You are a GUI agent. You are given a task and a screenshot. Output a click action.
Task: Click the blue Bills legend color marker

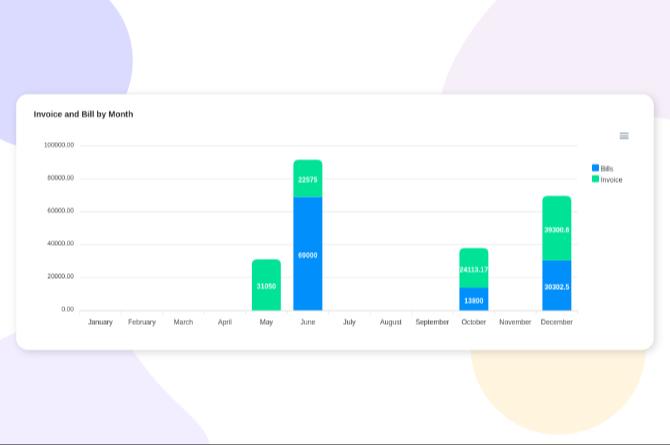click(596, 168)
